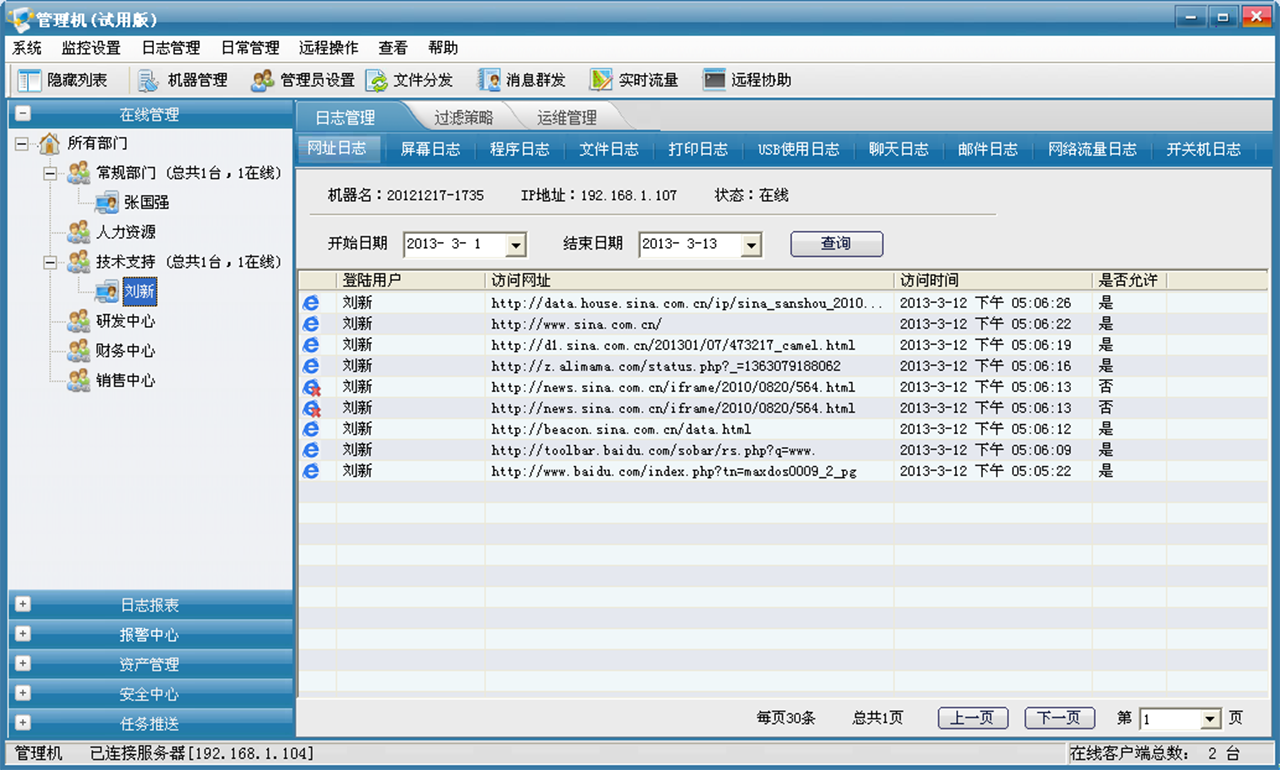Click the computer icon beside 张国强
Screen dimensions: 1280x770
[x=106, y=203]
